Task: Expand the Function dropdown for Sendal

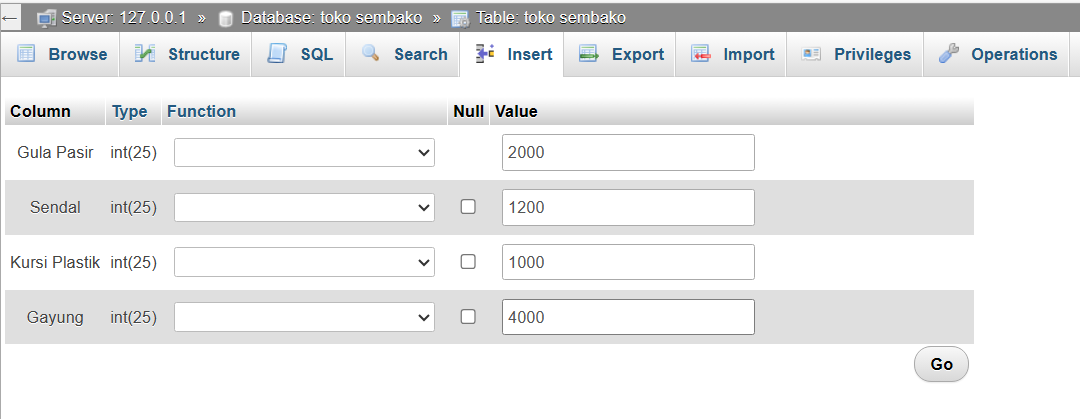Action: click(x=304, y=207)
